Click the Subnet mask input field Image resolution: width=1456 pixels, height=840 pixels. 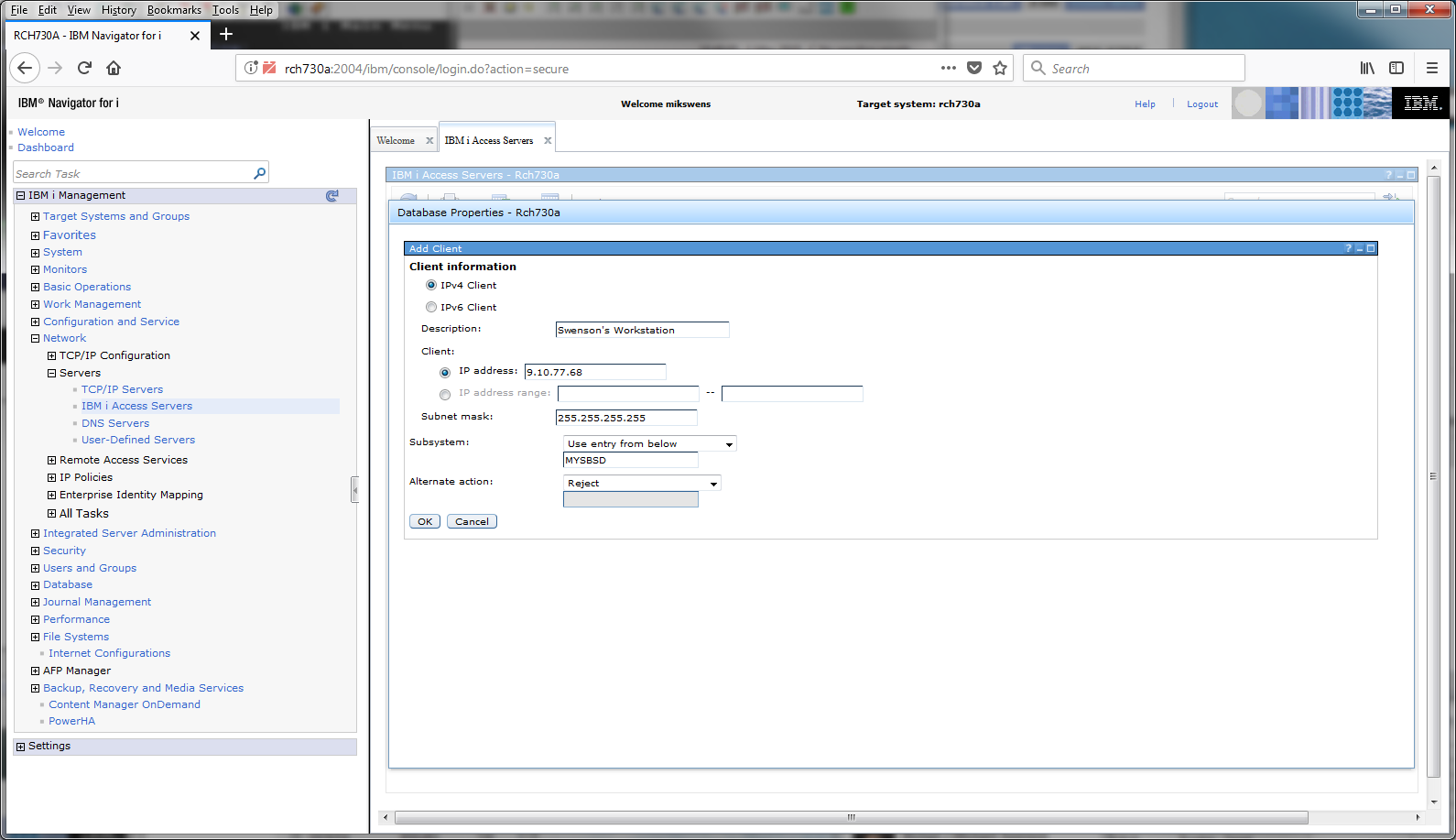626,418
